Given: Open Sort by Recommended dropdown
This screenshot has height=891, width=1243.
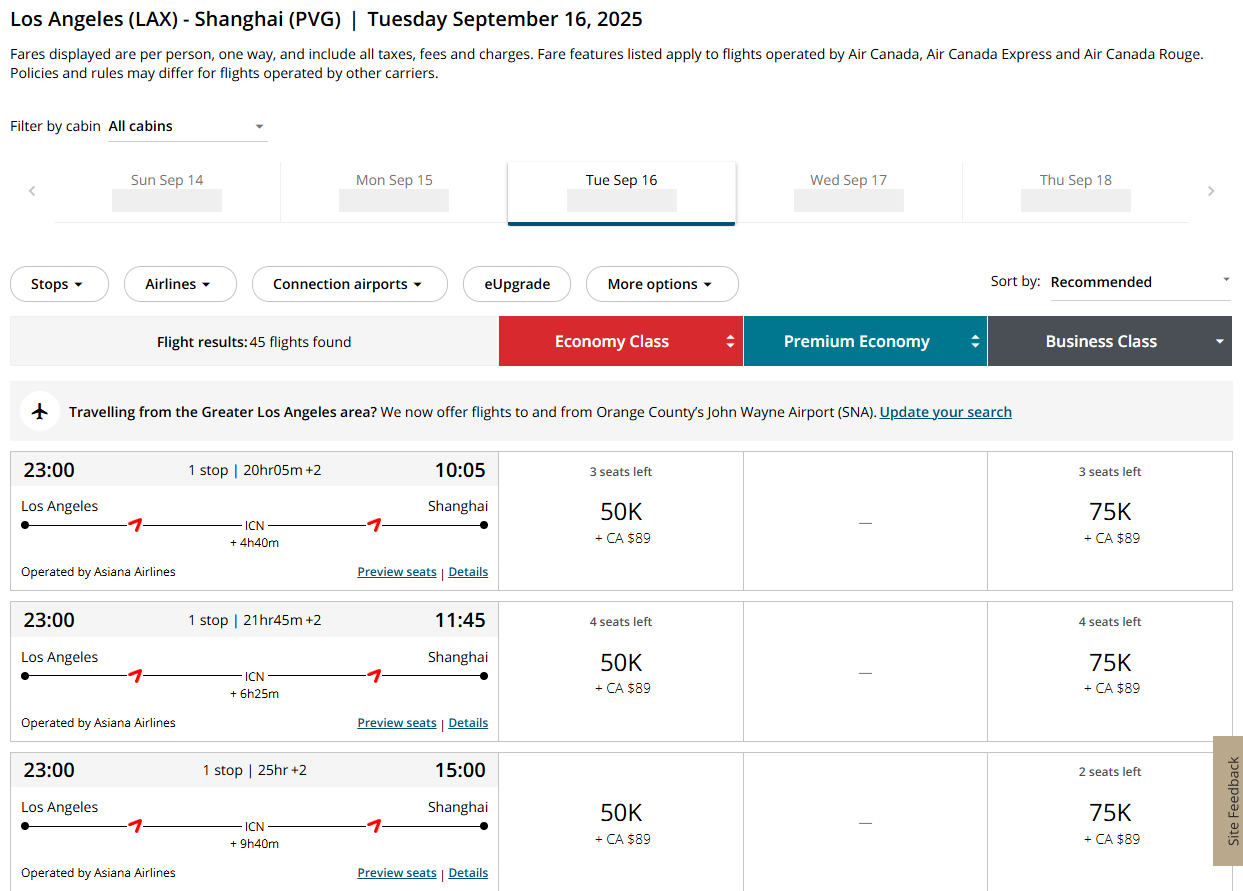Looking at the screenshot, I should pos(1140,282).
